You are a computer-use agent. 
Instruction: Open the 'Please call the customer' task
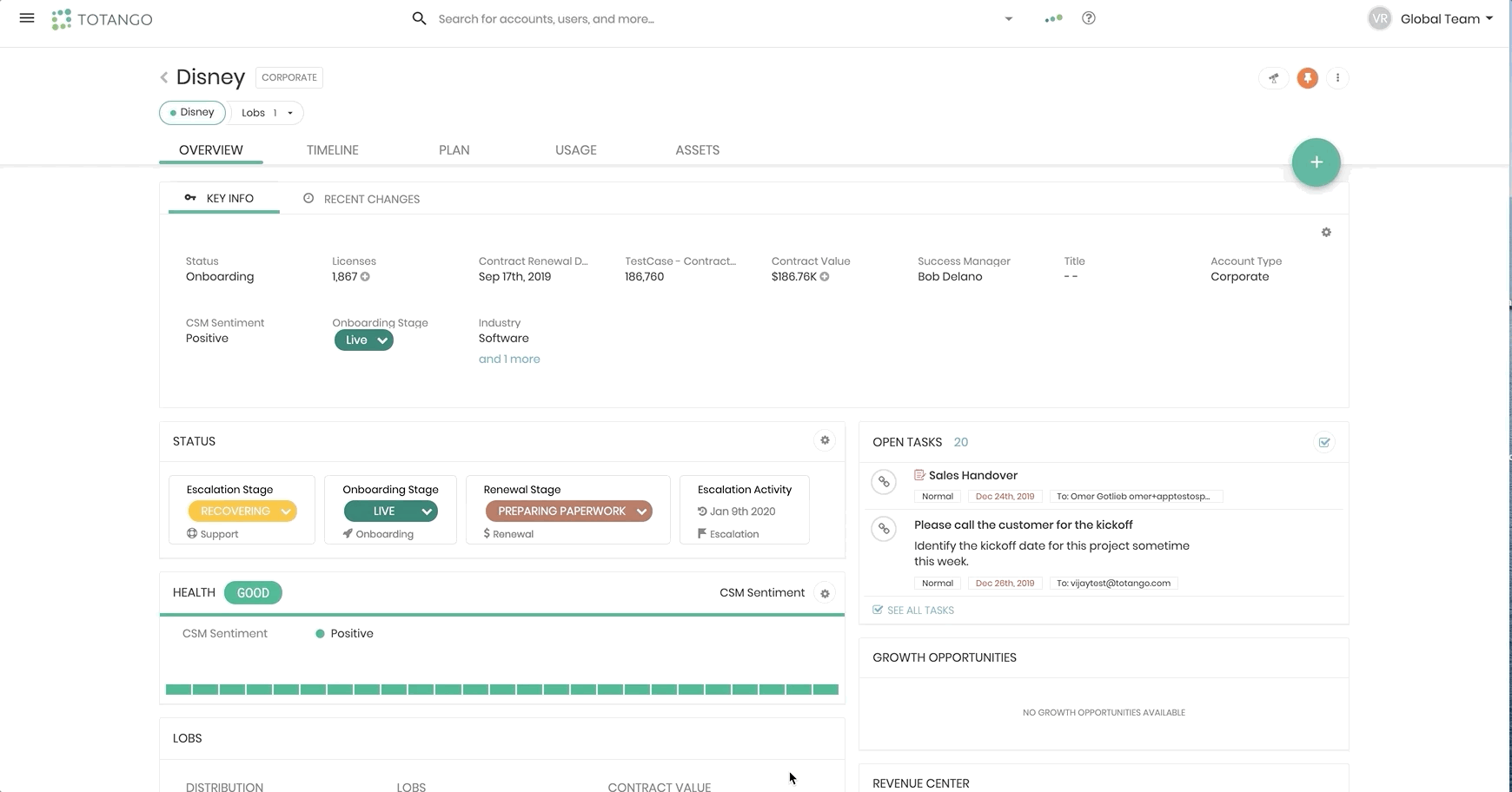[1023, 525]
